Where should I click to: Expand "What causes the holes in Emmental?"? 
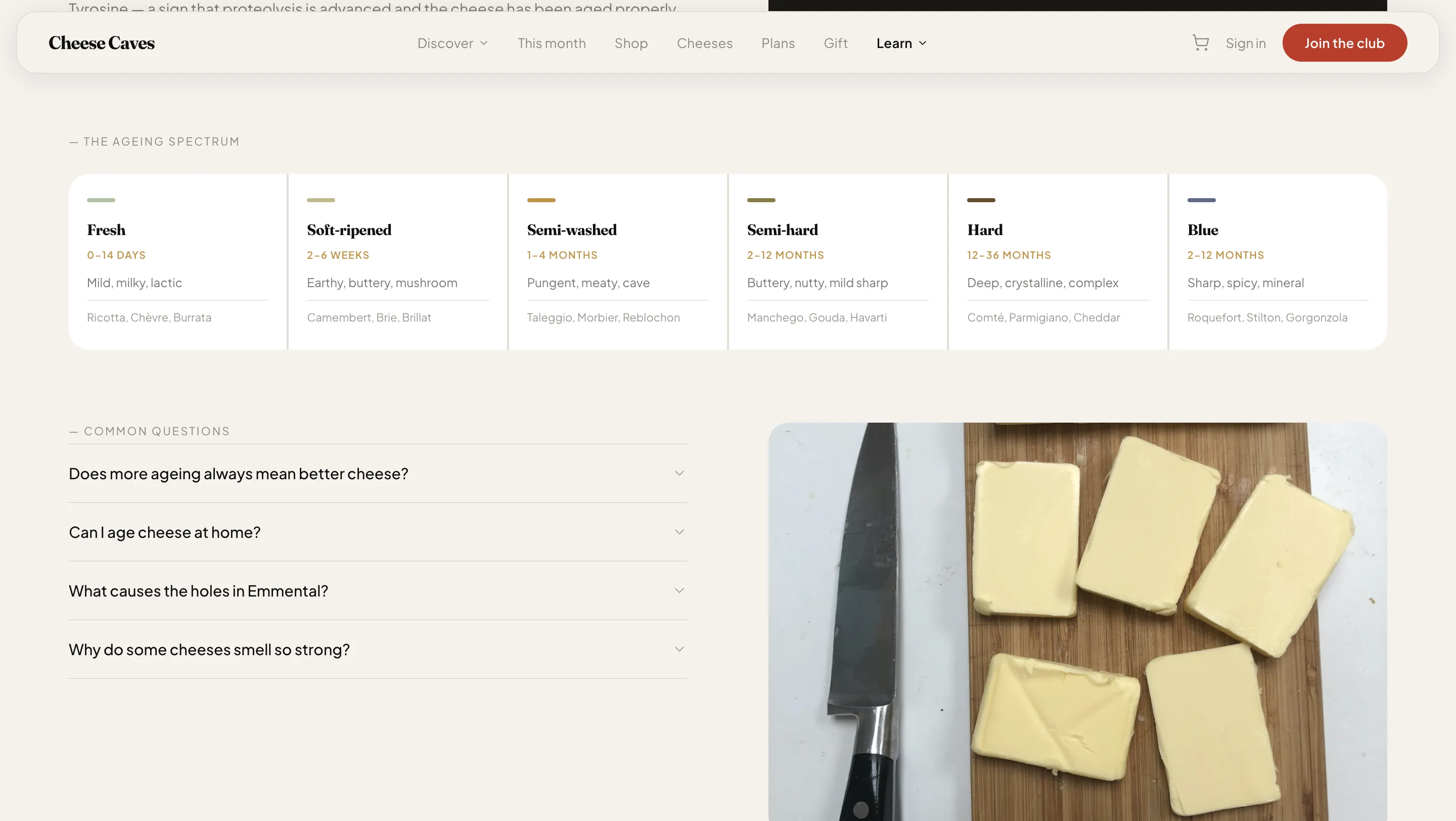coord(378,590)
